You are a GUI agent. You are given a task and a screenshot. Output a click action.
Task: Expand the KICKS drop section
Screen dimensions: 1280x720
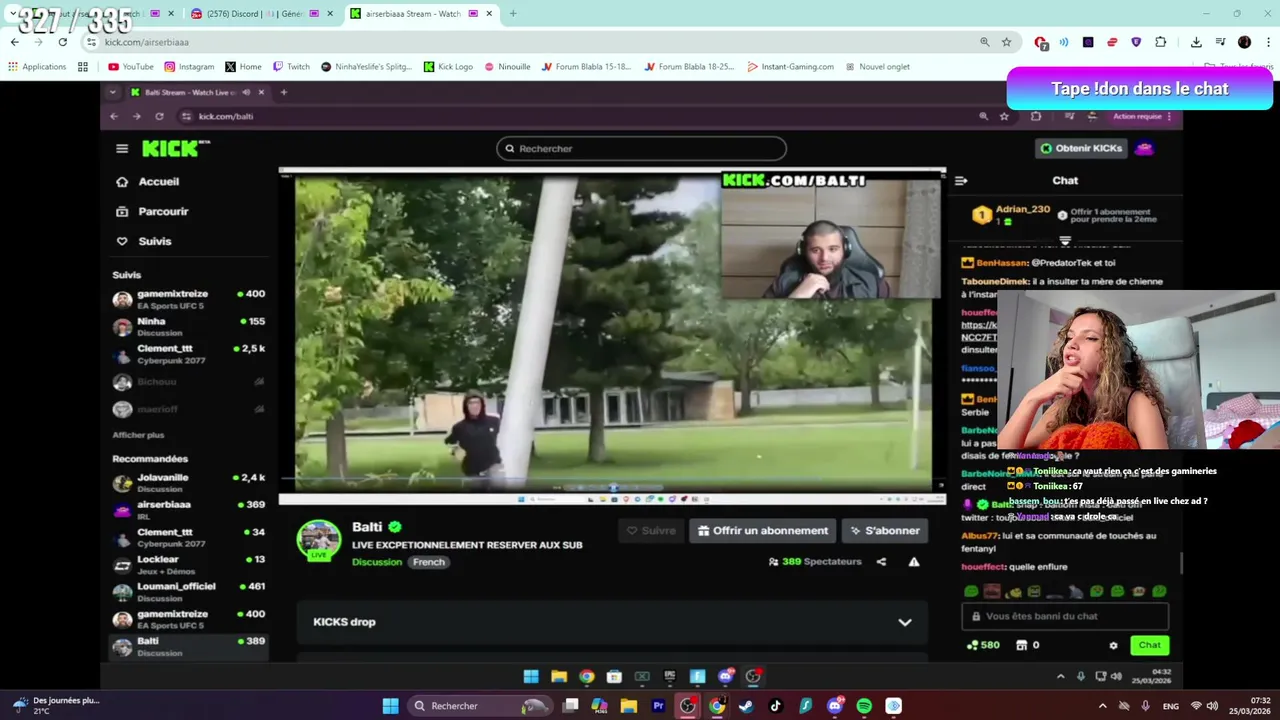pyautogui.click(x=612, y=622)
